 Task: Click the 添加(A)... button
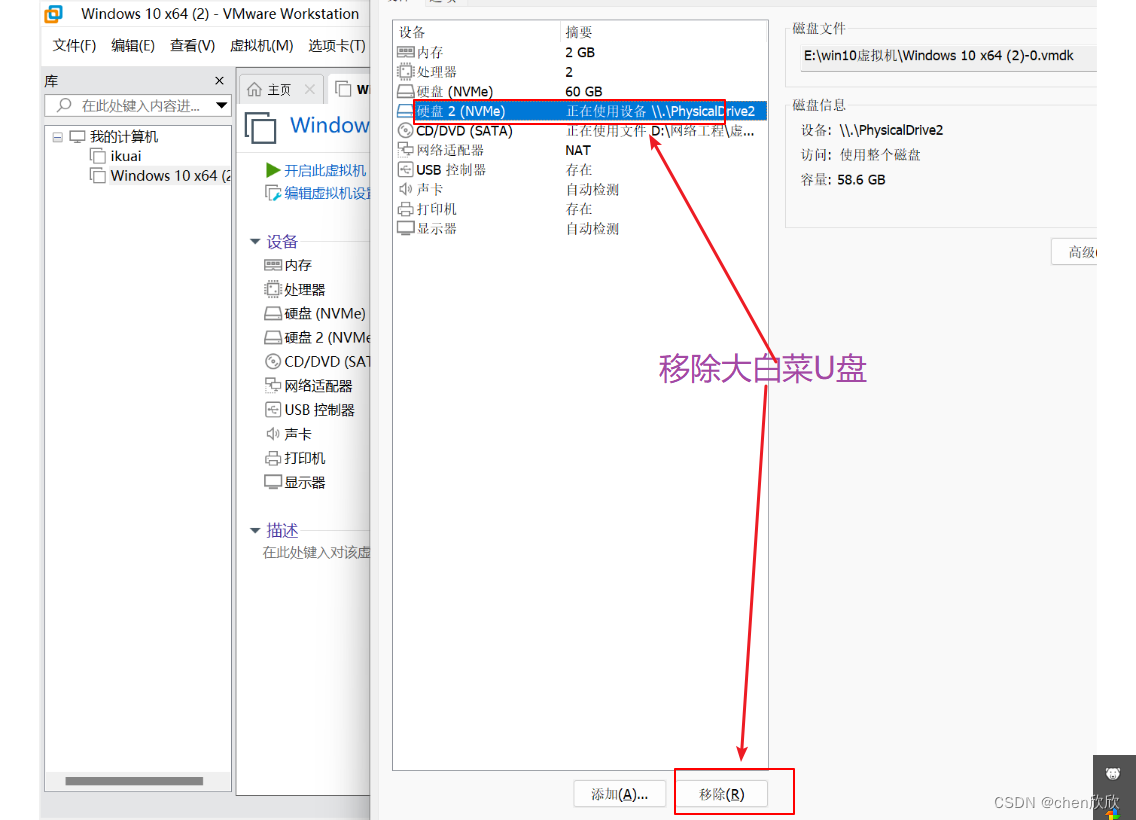coord(619,794)
